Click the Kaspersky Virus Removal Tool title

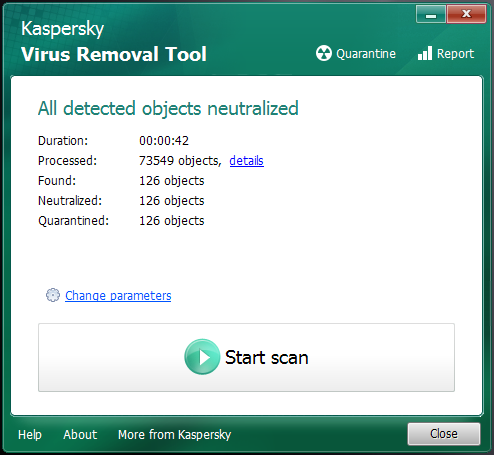[114, 41]
